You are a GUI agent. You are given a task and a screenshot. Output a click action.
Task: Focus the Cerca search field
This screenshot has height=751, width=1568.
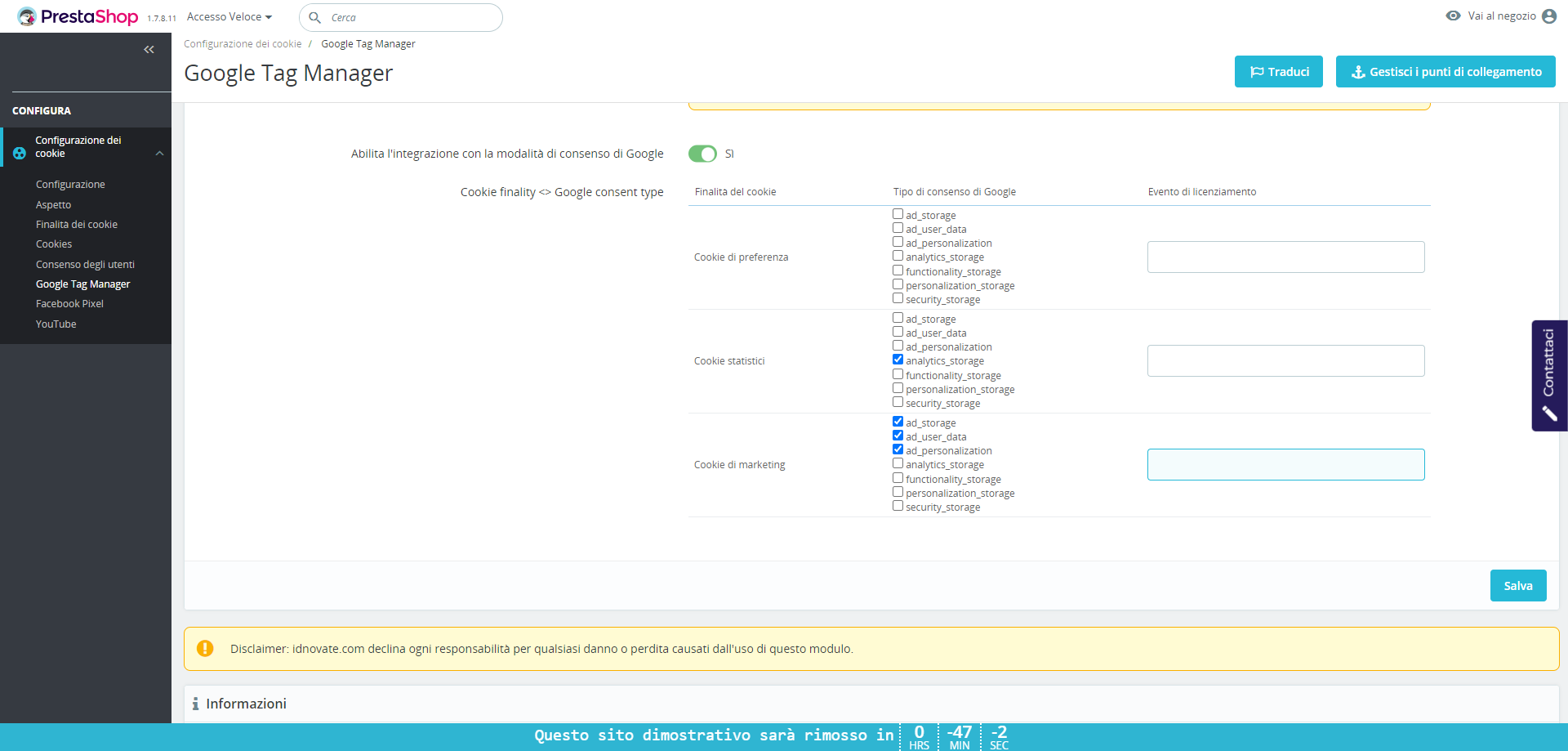(401, 17)
